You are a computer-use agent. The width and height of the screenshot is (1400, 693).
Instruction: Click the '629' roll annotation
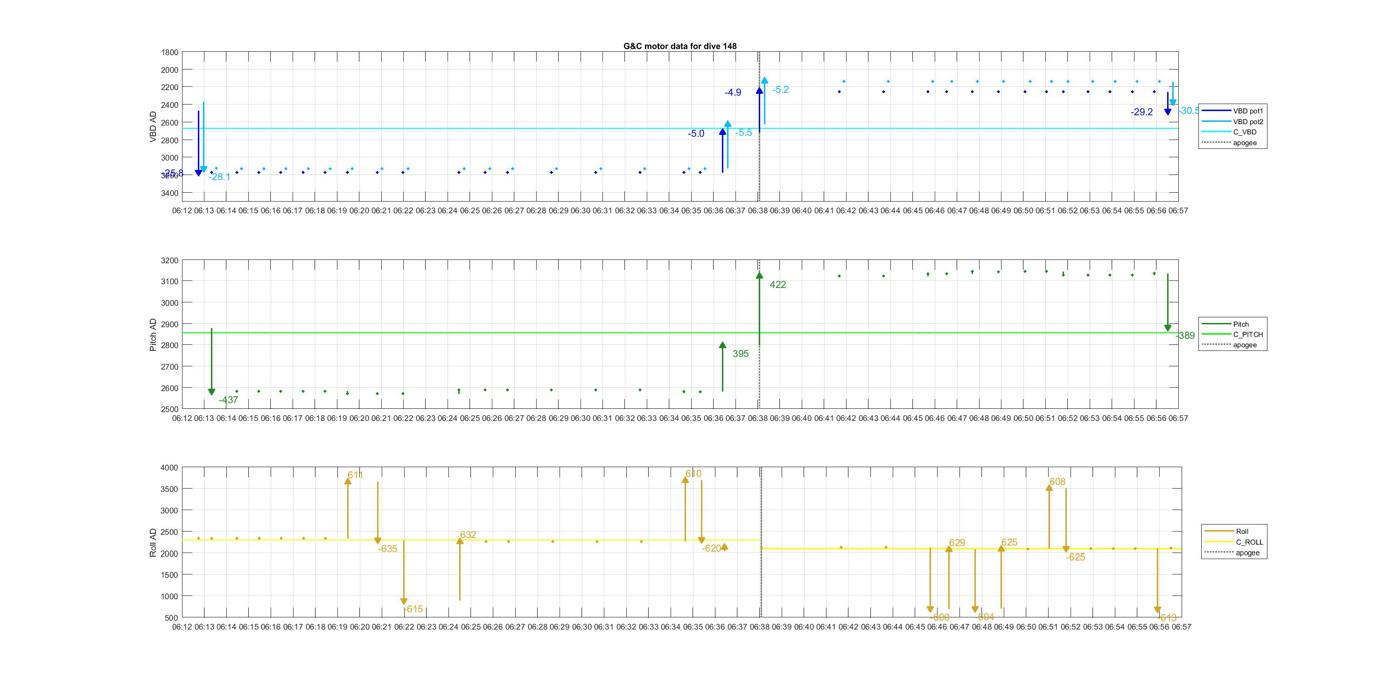pyautogui.click(x=957, y=543)
